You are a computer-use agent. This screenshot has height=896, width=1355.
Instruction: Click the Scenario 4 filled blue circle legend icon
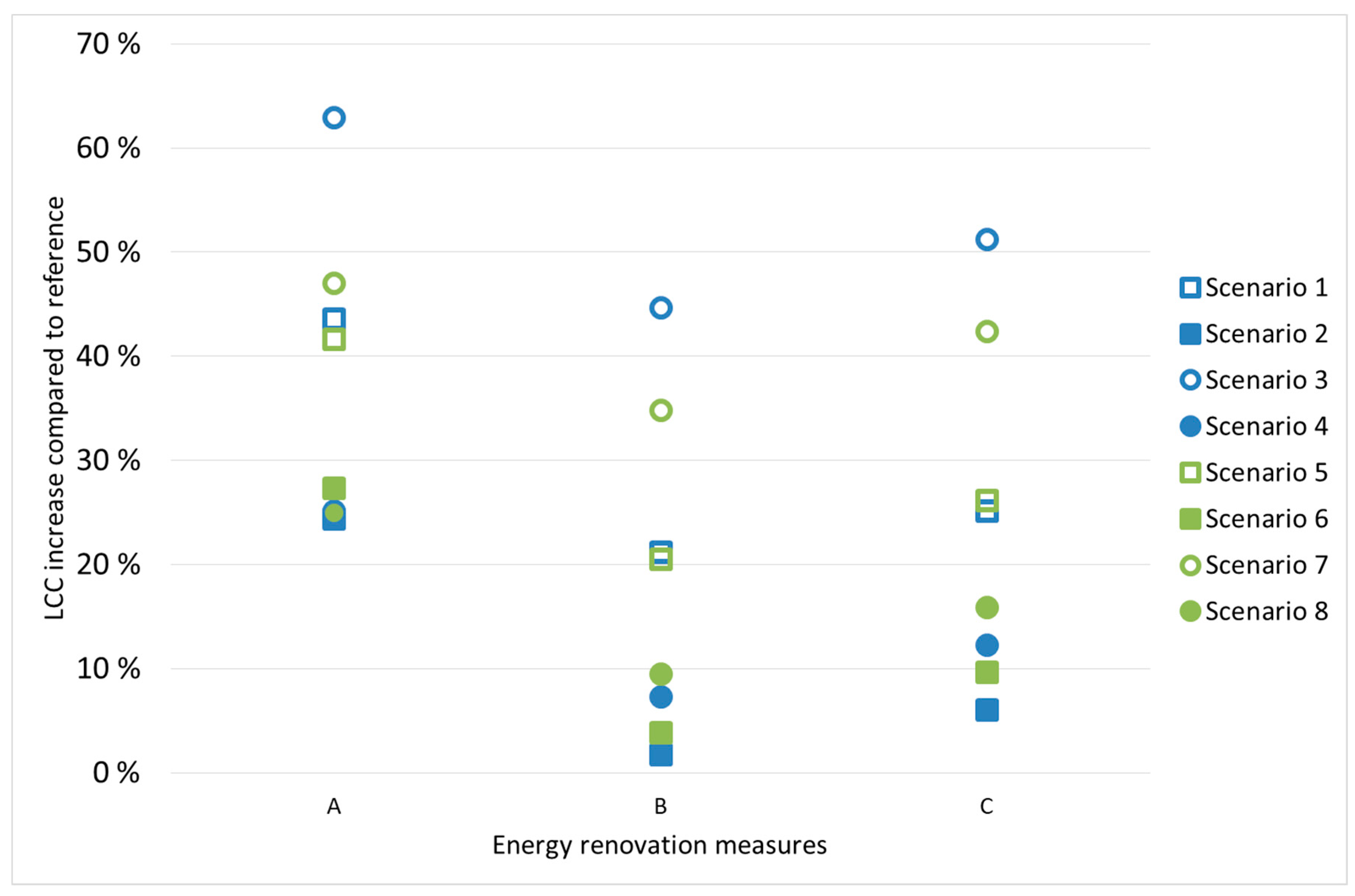[x=1190, y=426]
